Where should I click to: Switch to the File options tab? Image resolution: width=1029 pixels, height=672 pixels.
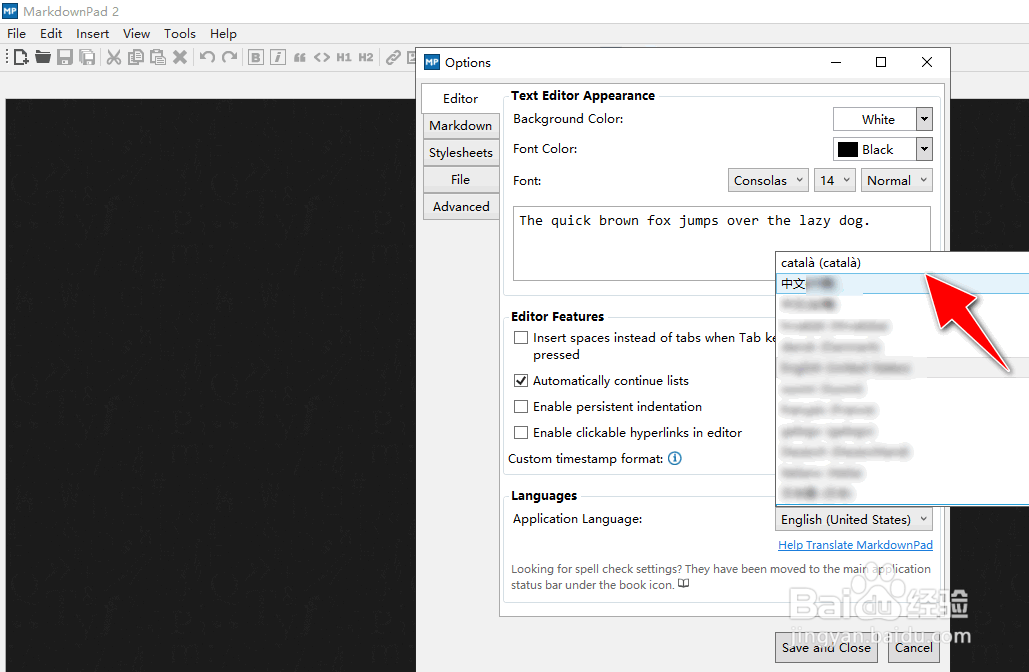[461, 179]
